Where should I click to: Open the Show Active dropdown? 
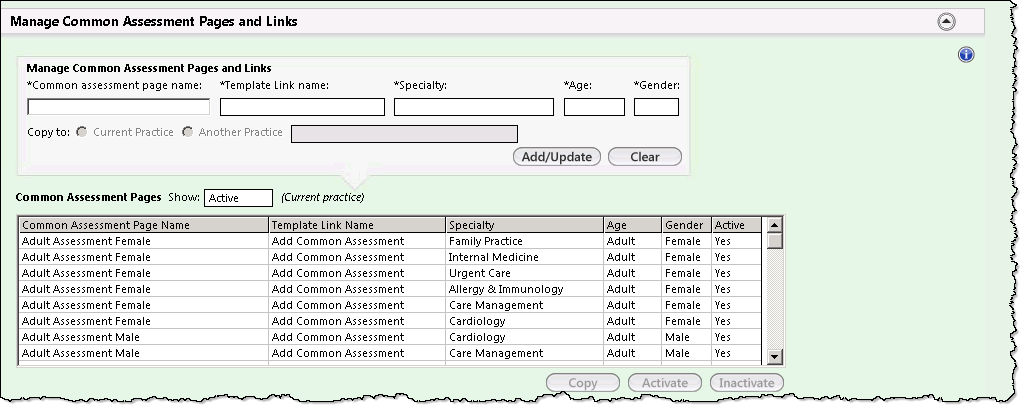[x=238, y=198]
